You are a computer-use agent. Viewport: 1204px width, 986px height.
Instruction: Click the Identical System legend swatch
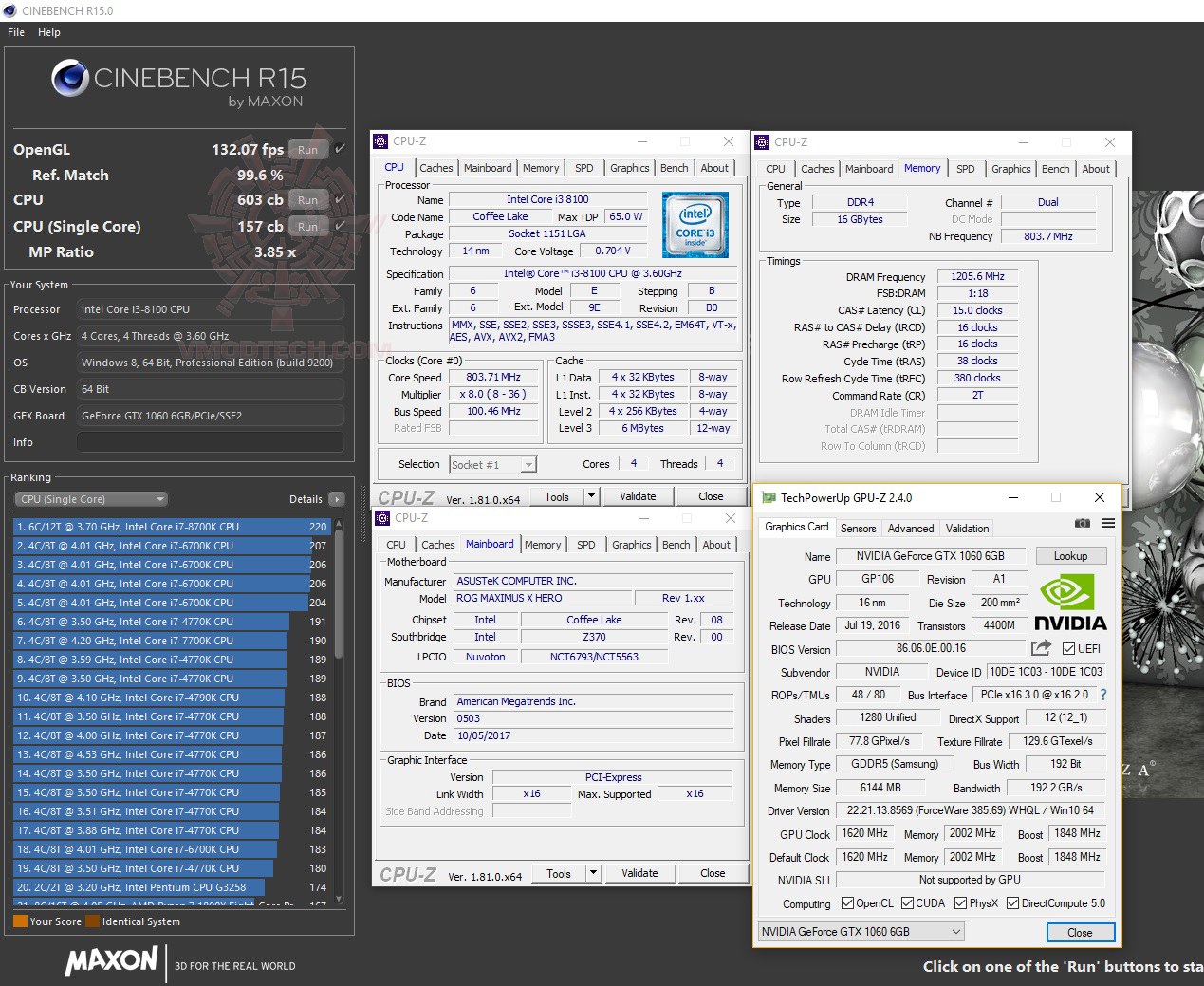click(x=92, y=921)
